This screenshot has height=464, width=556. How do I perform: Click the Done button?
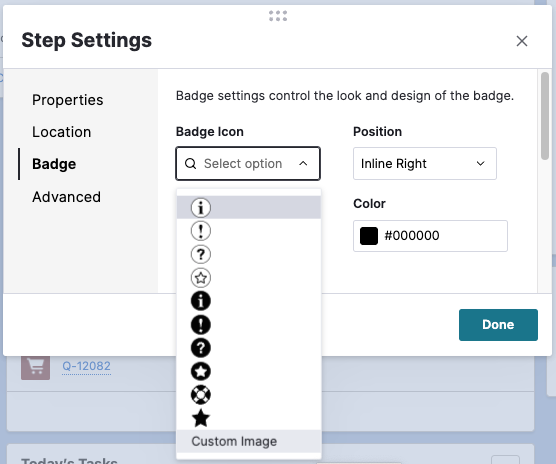[498, 325]
